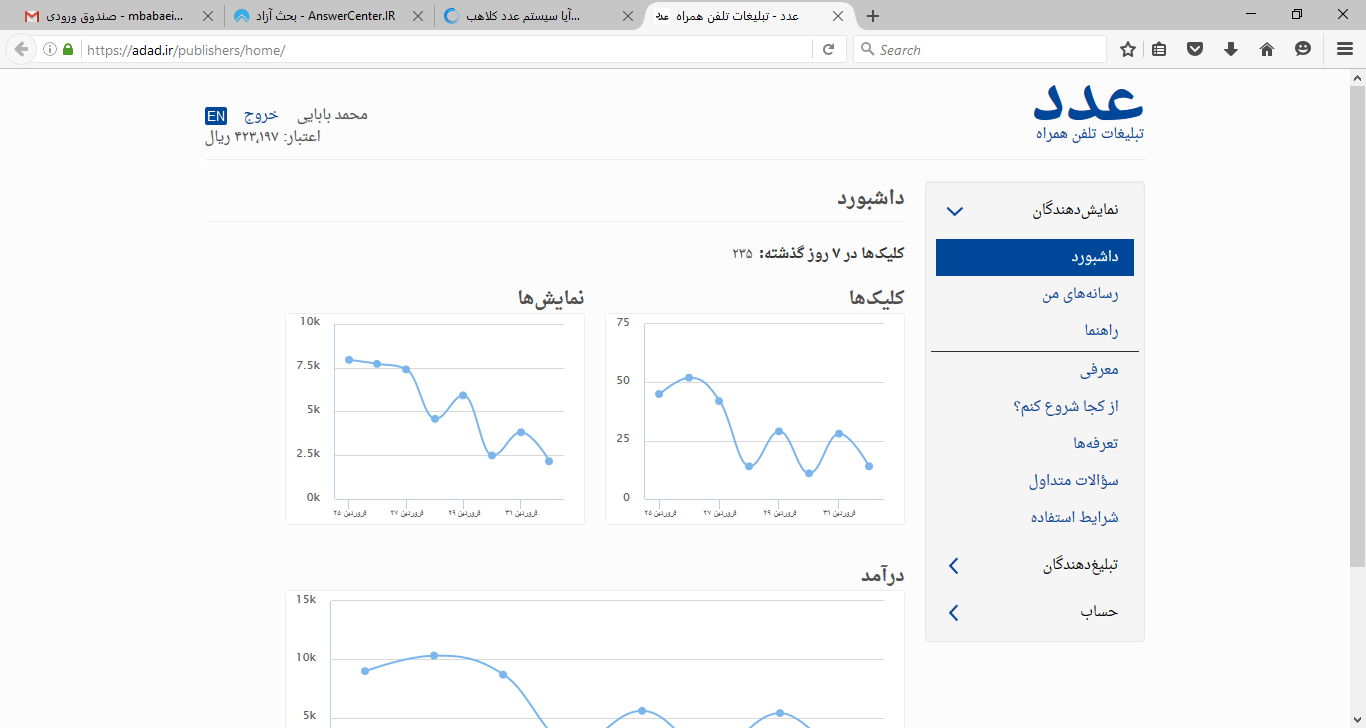Open the تعرفه‌ها sidebar link

coord(1095,443)
